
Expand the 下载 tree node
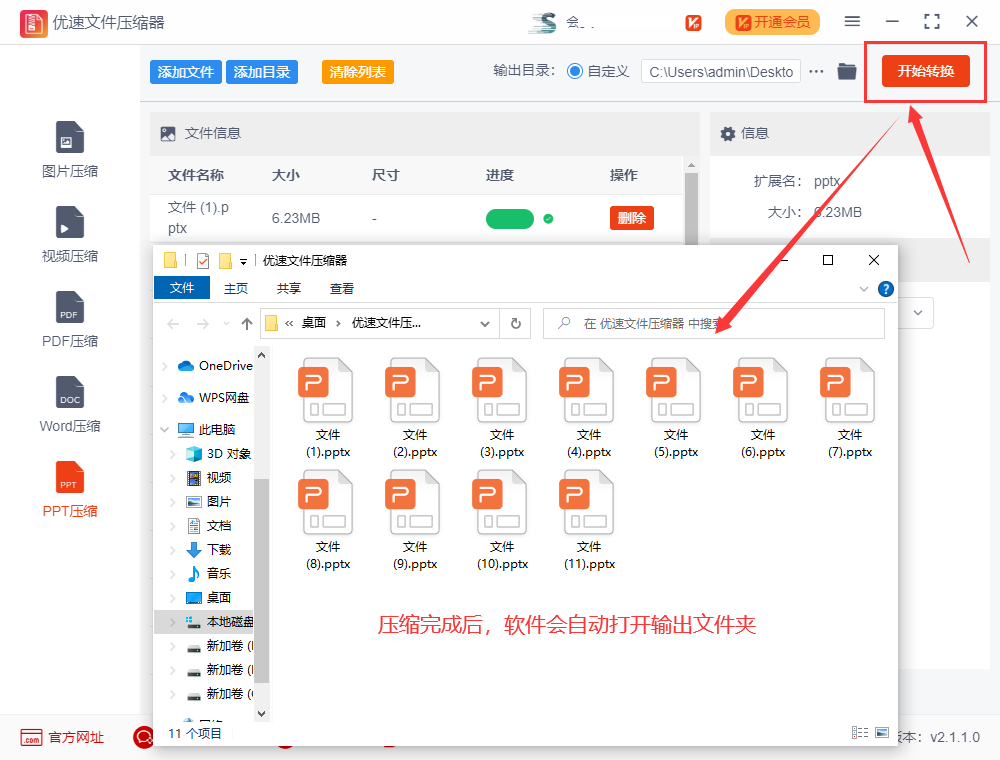172,550
